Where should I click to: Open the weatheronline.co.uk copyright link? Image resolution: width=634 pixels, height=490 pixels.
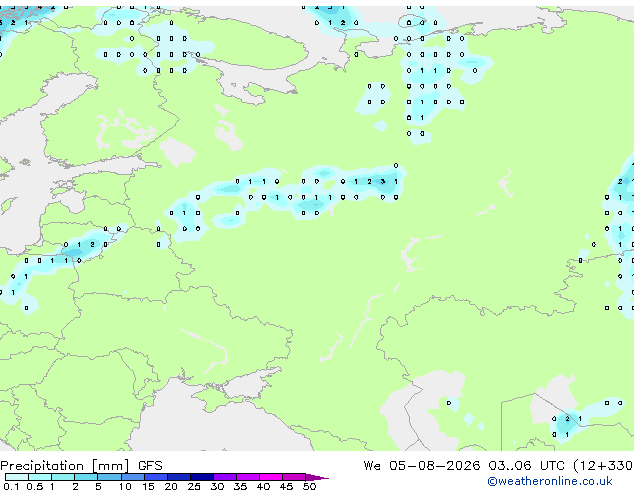(x=549, y=481)
